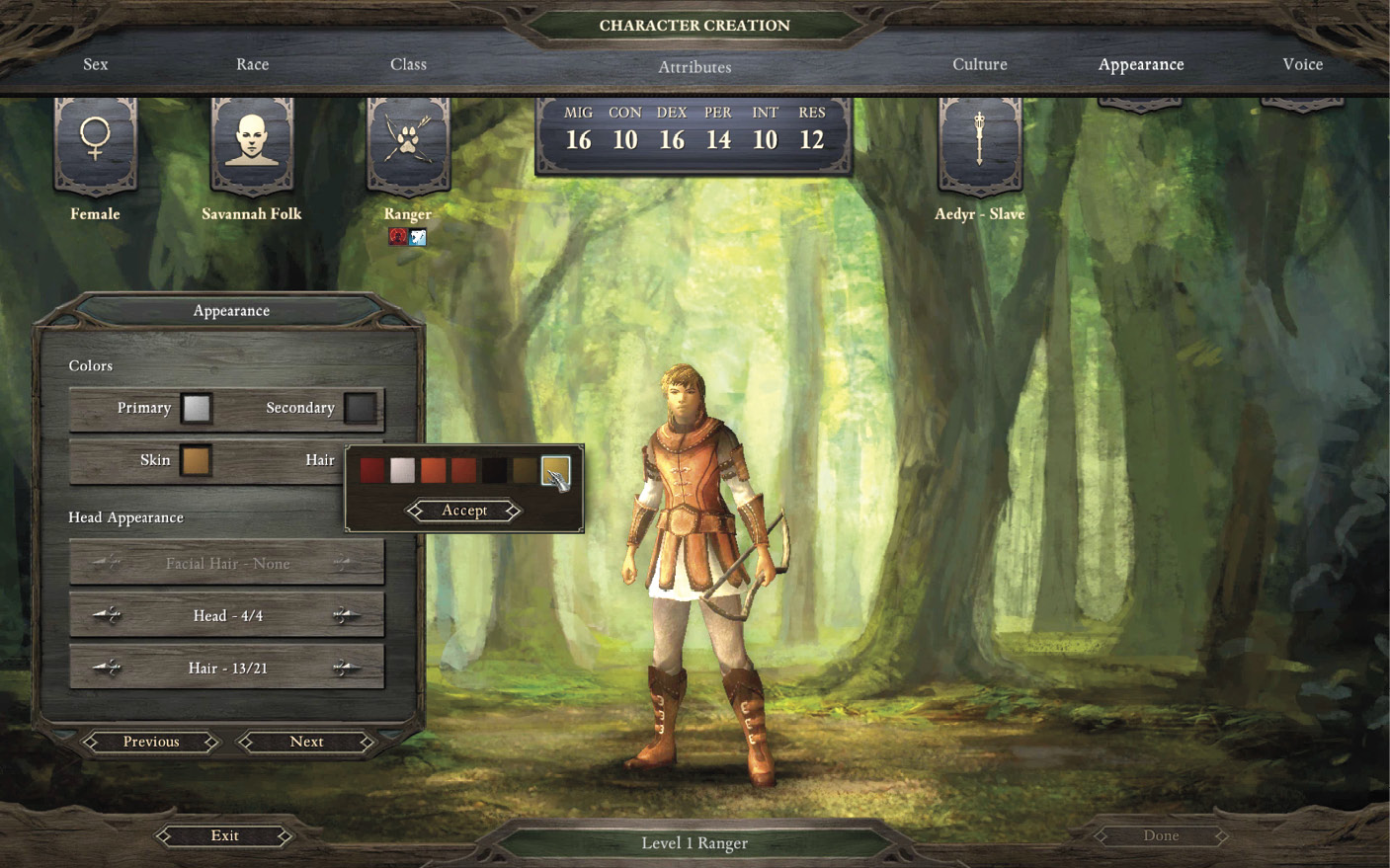Switch to the Culture tab

tap(980, 64)
